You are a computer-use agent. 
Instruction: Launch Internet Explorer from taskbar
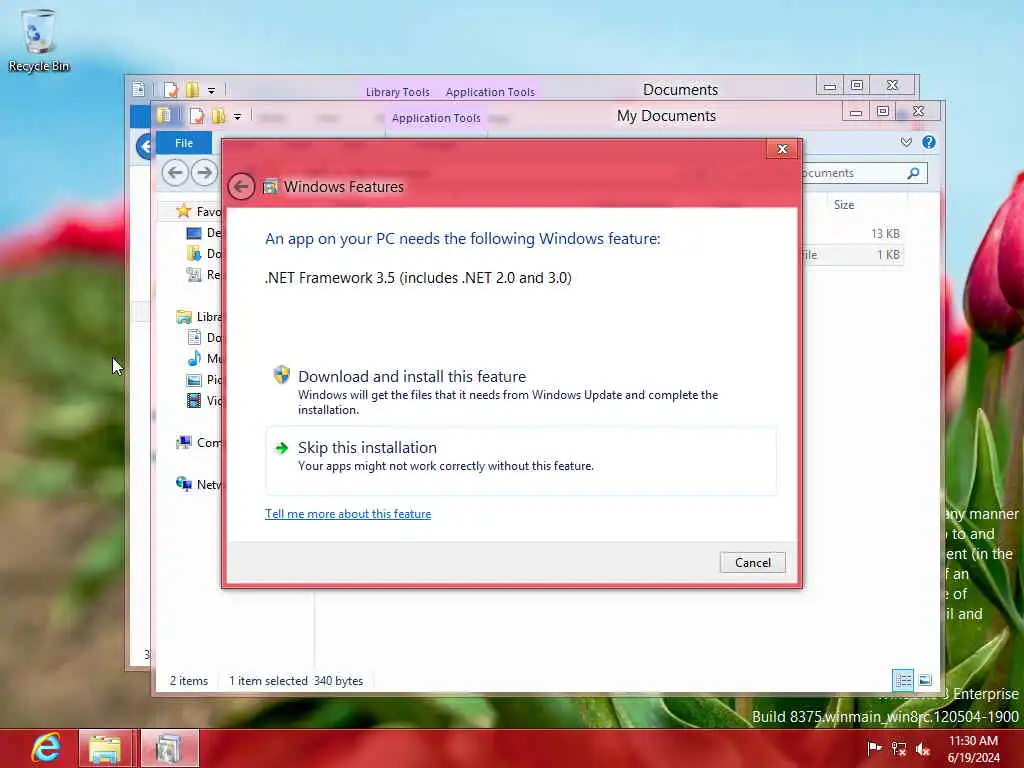point(46,748)
